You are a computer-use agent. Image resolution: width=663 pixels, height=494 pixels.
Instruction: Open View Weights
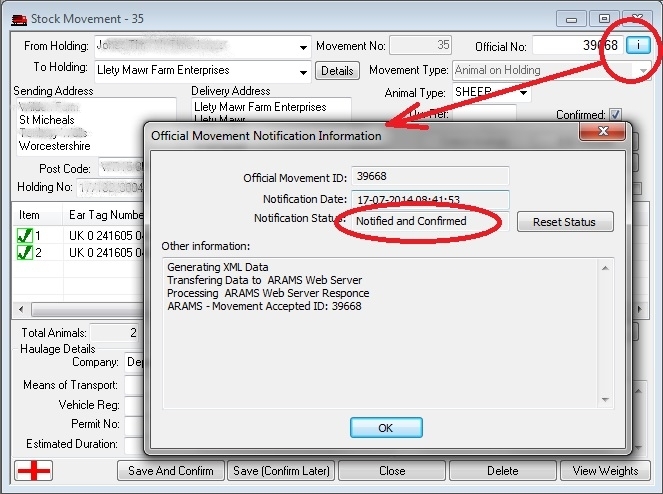pyautogui.click(x=605, y=471)
